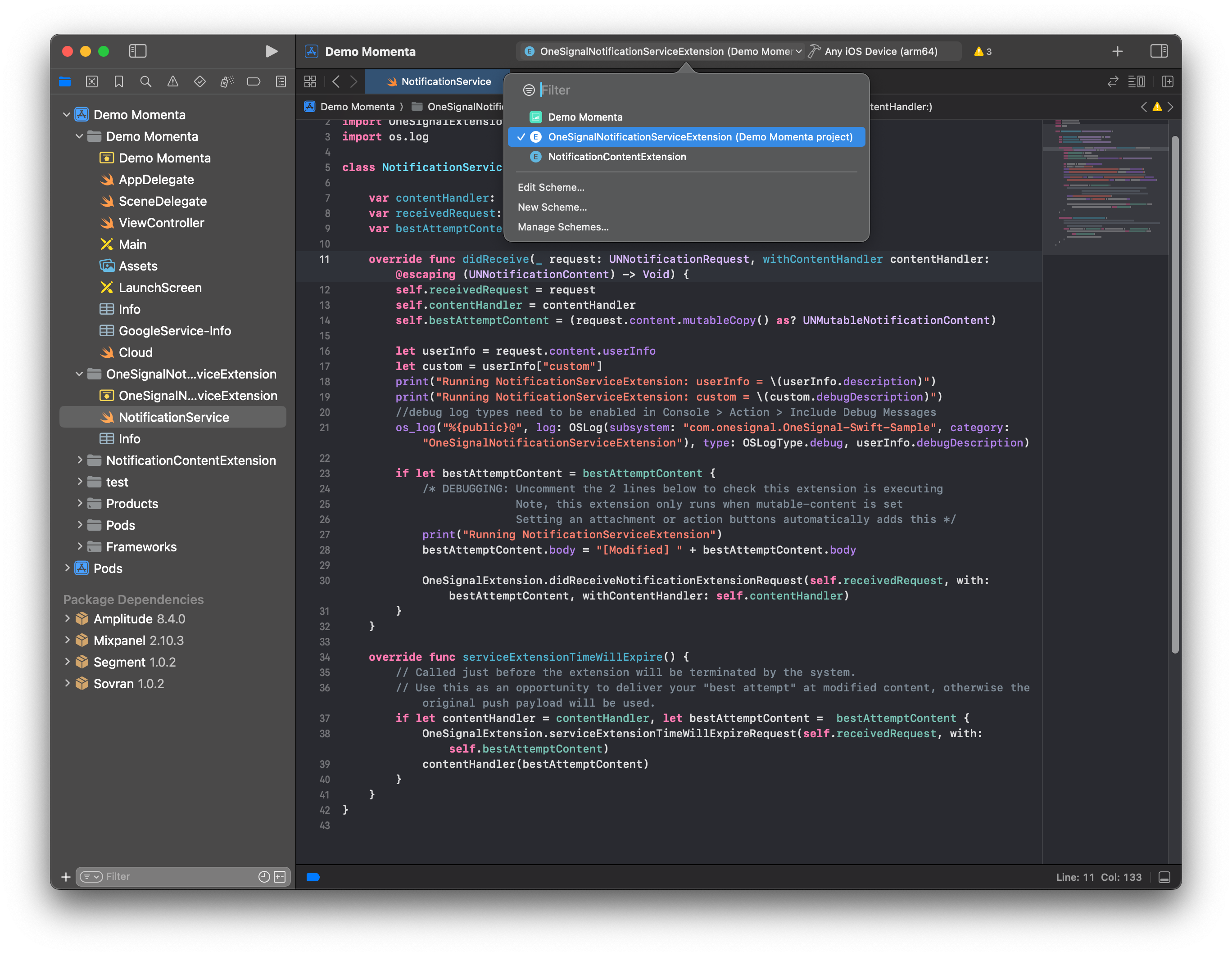The width and height of the screenshot is (1232, 956).
Task: Open the Find navigator magnifier icon
Action: (145, 82)
